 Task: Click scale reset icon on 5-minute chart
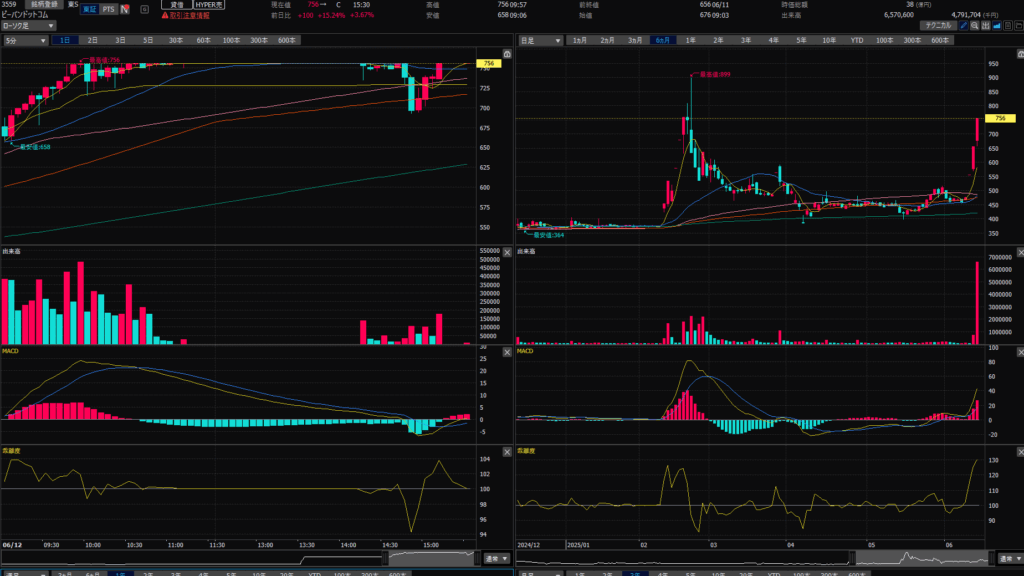coord(507,54)
